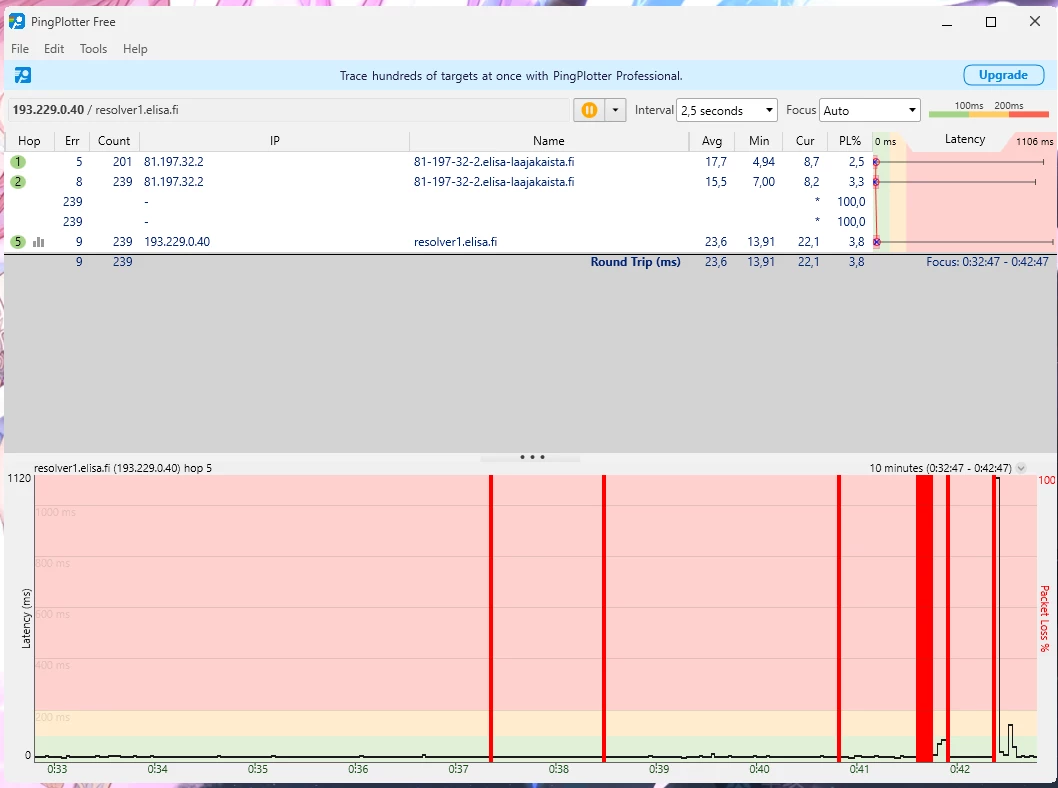
Task: Toggle hop 2 green circle
Action: coord(18,181)
